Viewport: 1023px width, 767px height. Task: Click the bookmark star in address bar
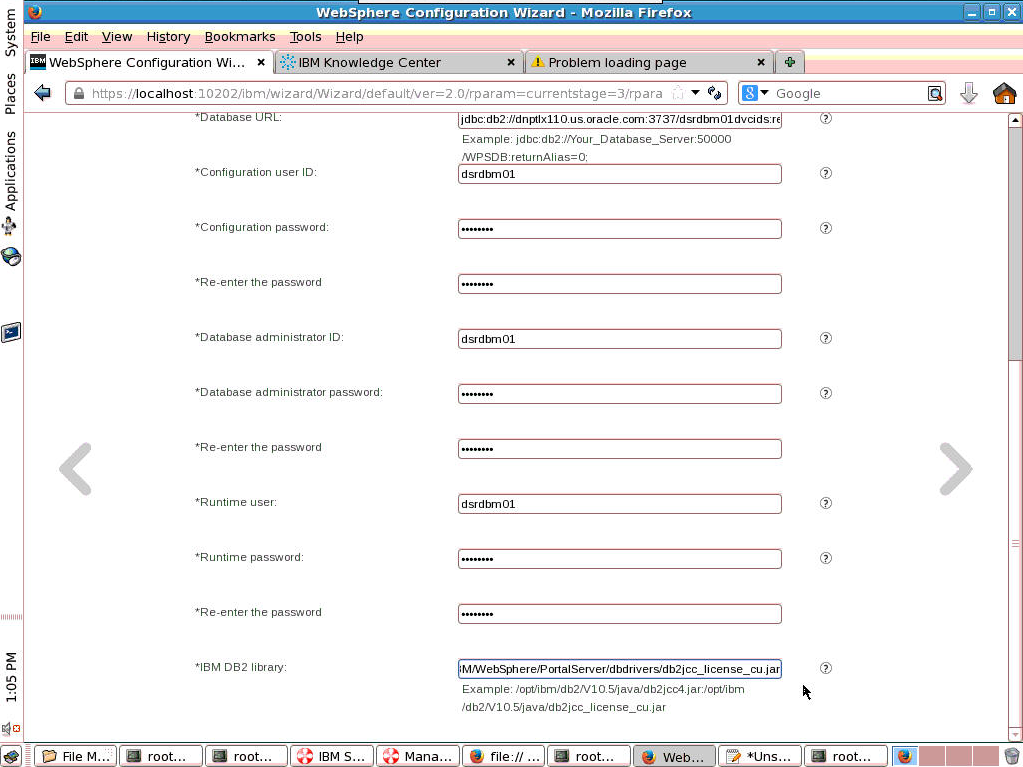(678, 93)
